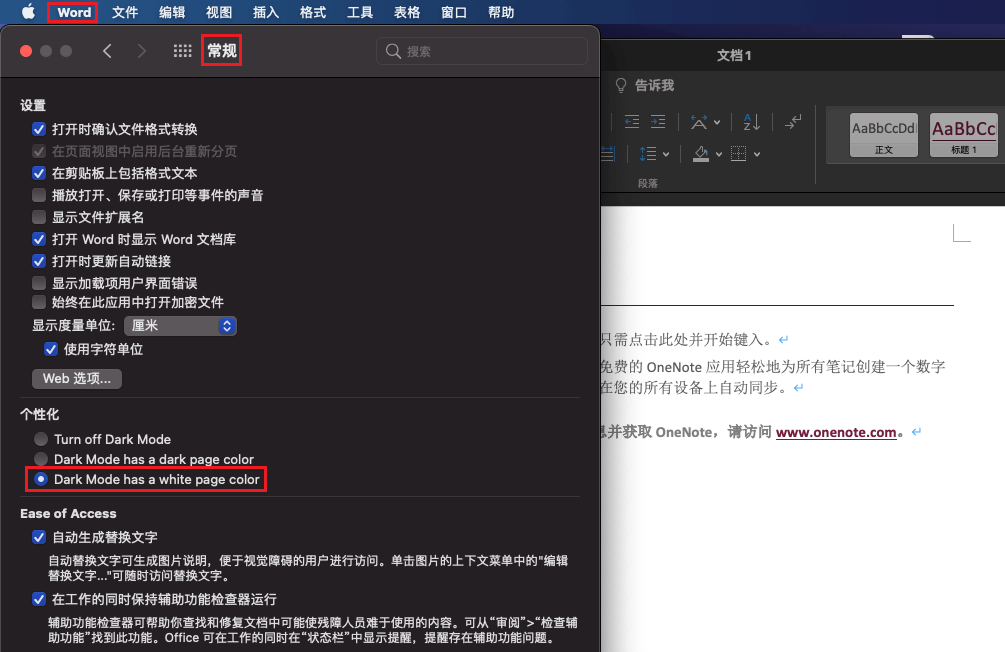The image size is (1005, 652).
Task: Click the 常规 pane title
Action: click(222, 51)
